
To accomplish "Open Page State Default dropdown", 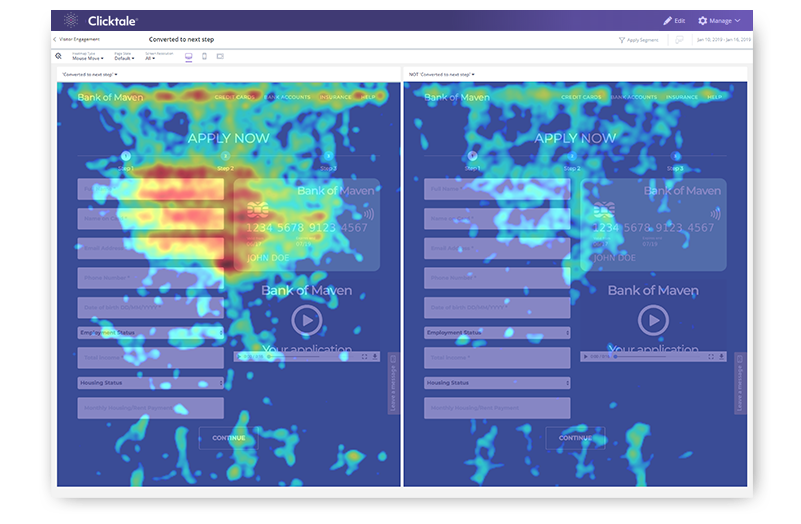I will [x=124, y=56].
